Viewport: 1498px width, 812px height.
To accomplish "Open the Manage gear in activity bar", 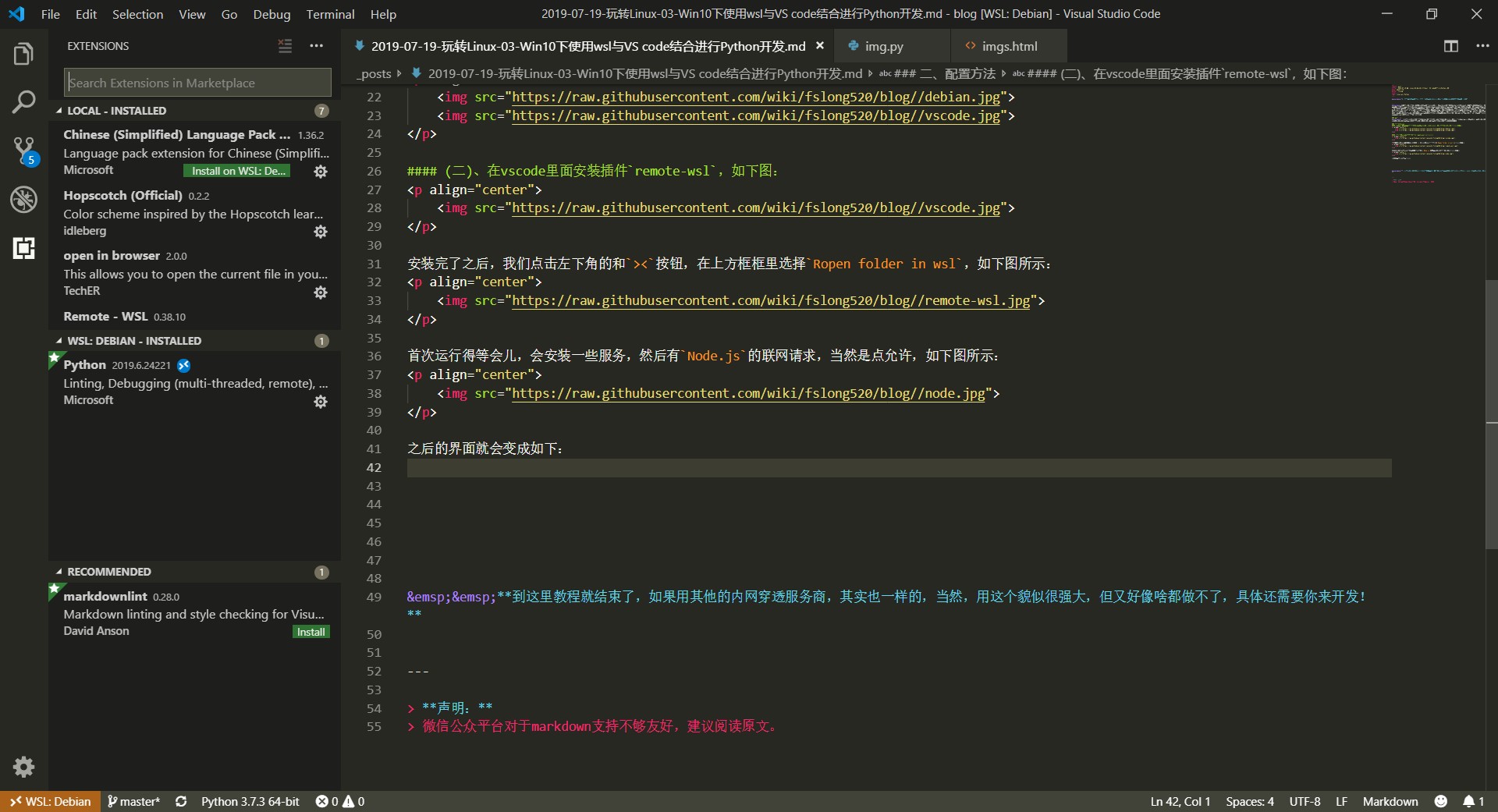I will click(x=23, y=767).
